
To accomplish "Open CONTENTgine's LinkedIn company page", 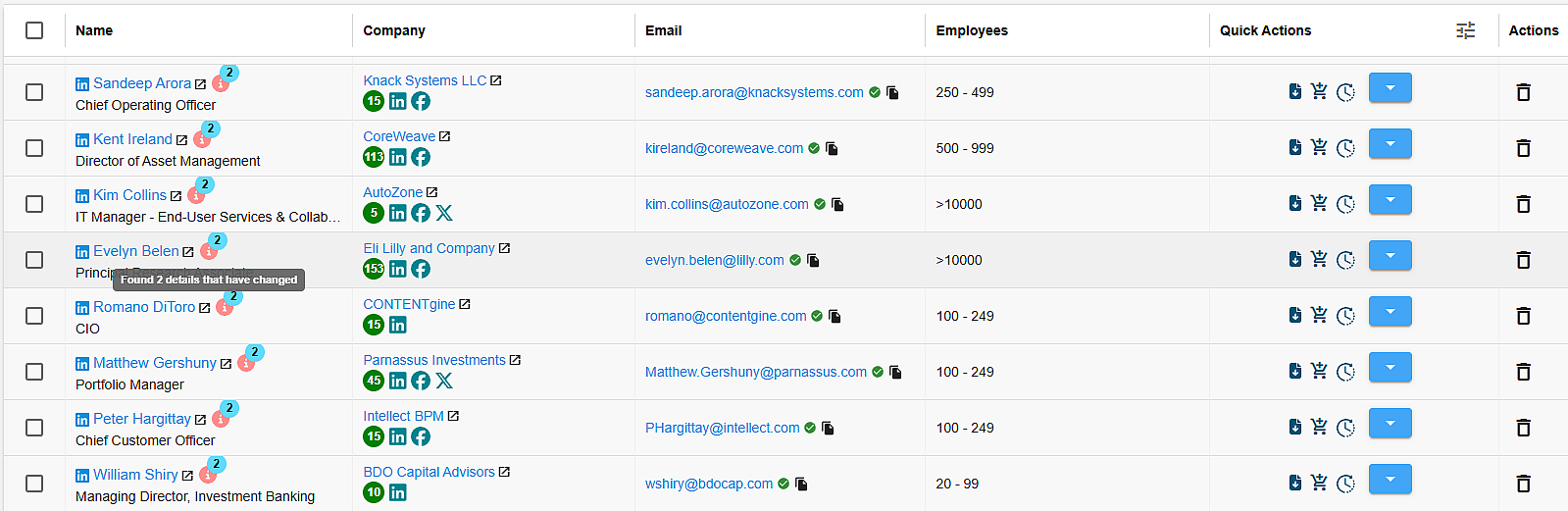I will pyautogui.click(x=397, y=325).
